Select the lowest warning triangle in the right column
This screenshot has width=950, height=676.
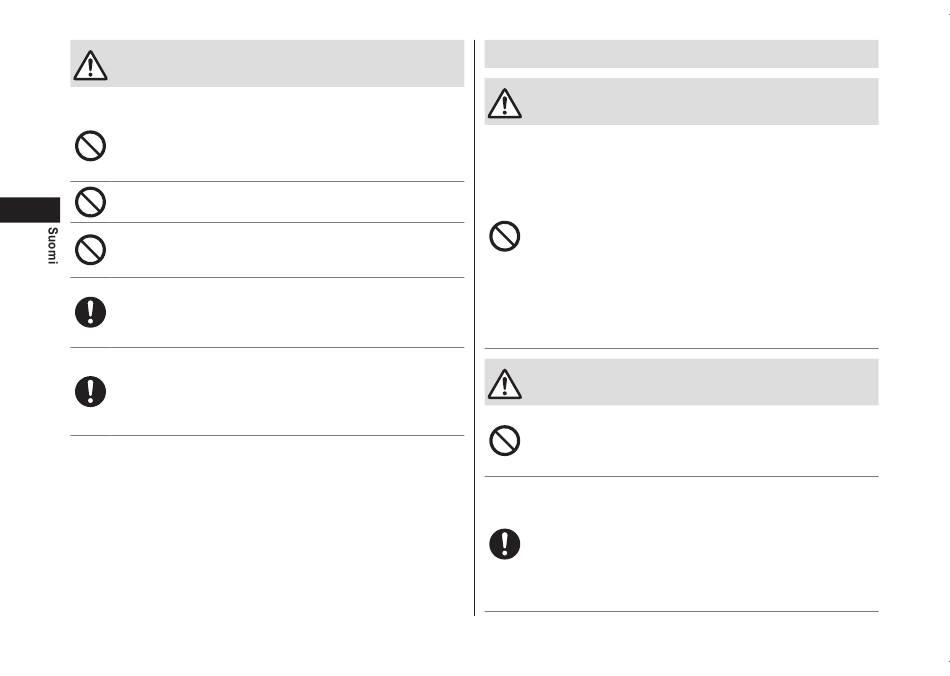tap(505, 383)
